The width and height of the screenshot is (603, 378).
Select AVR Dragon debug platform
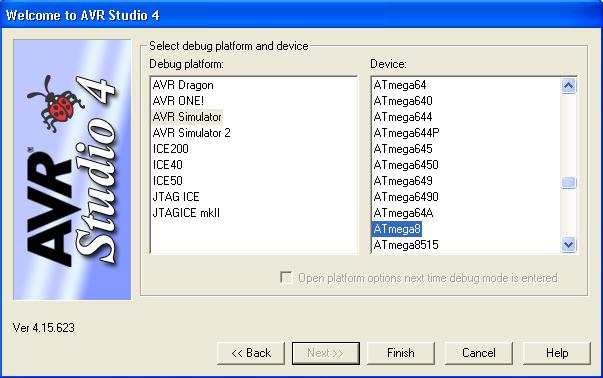[x=183, y=85]
